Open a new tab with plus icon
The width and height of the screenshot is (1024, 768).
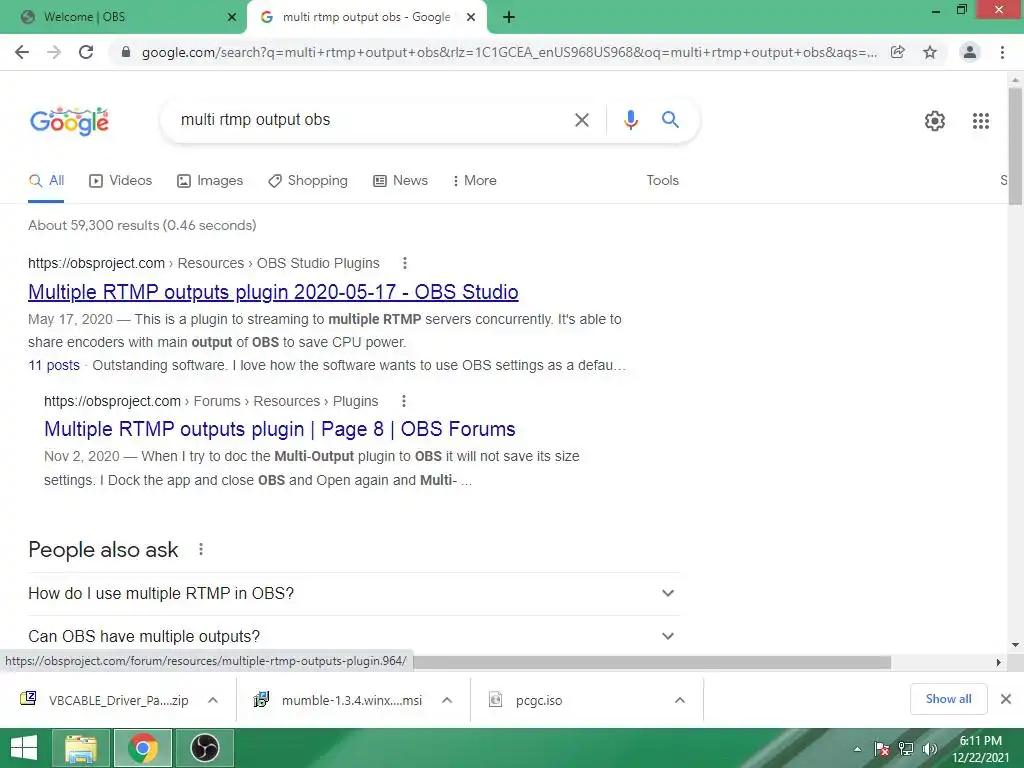tap(509, 18)
